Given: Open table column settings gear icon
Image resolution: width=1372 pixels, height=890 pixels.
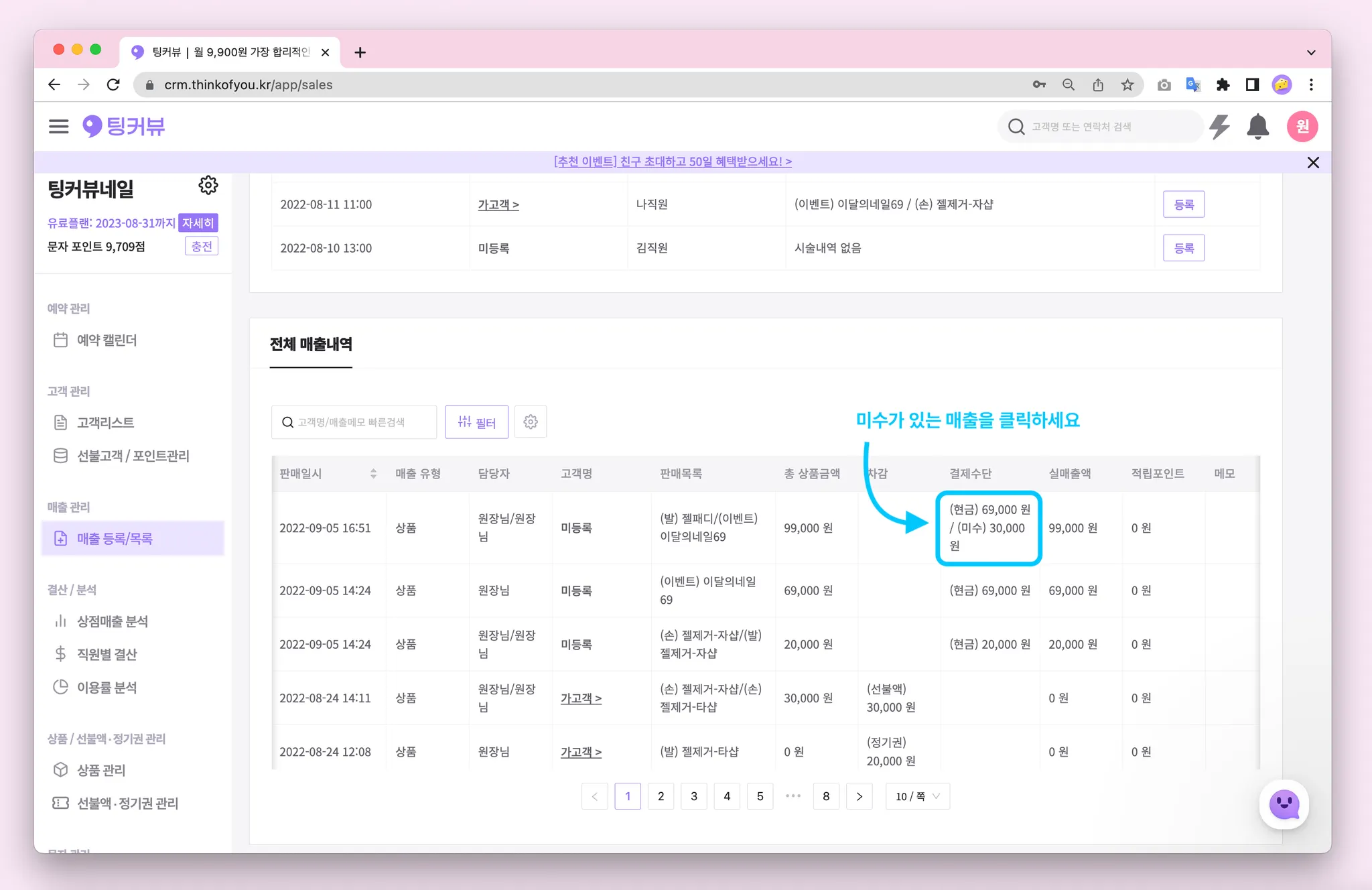Looking at the screenshot, I should coord(531,422).
